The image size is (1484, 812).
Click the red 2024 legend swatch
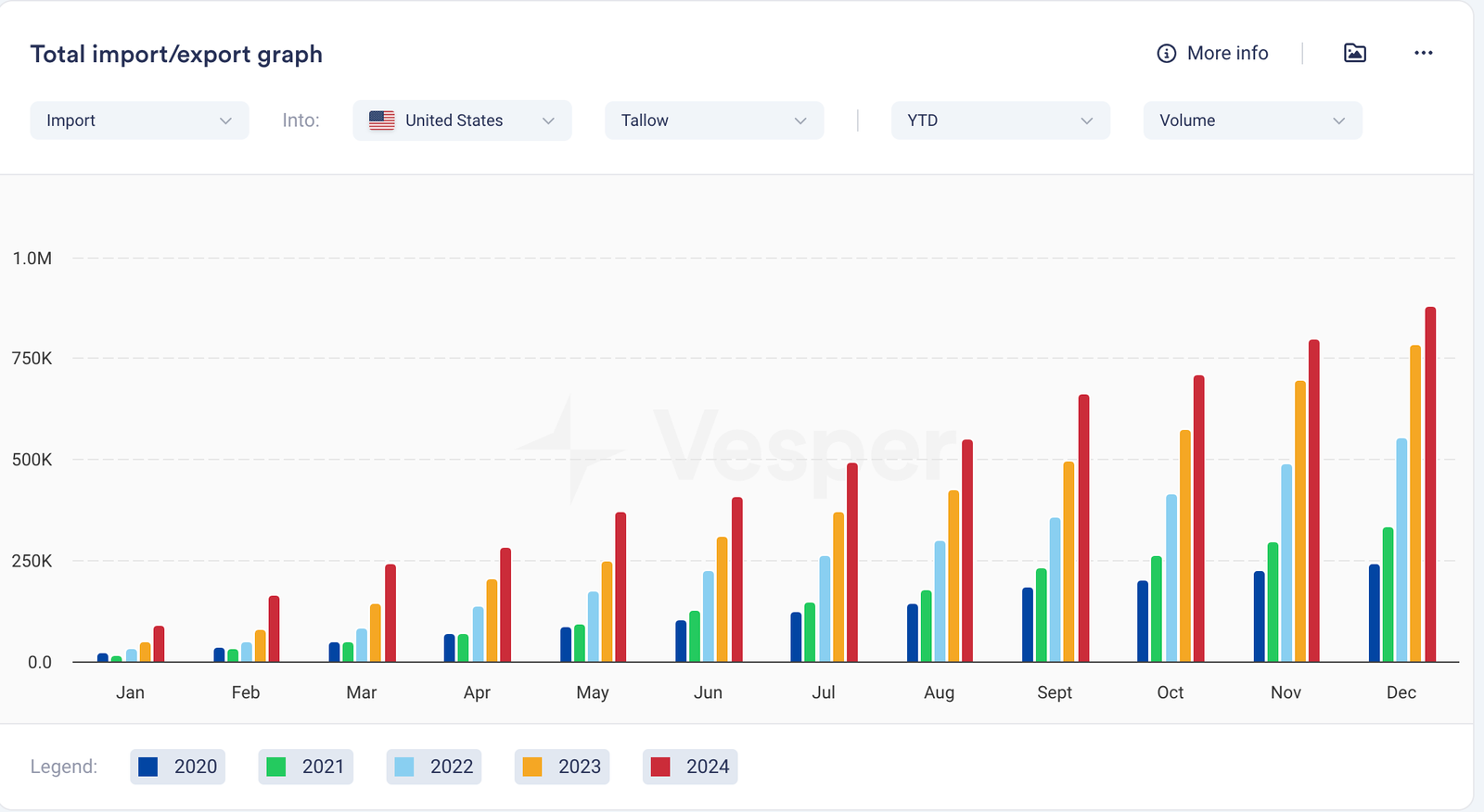(x=660, y=767)
